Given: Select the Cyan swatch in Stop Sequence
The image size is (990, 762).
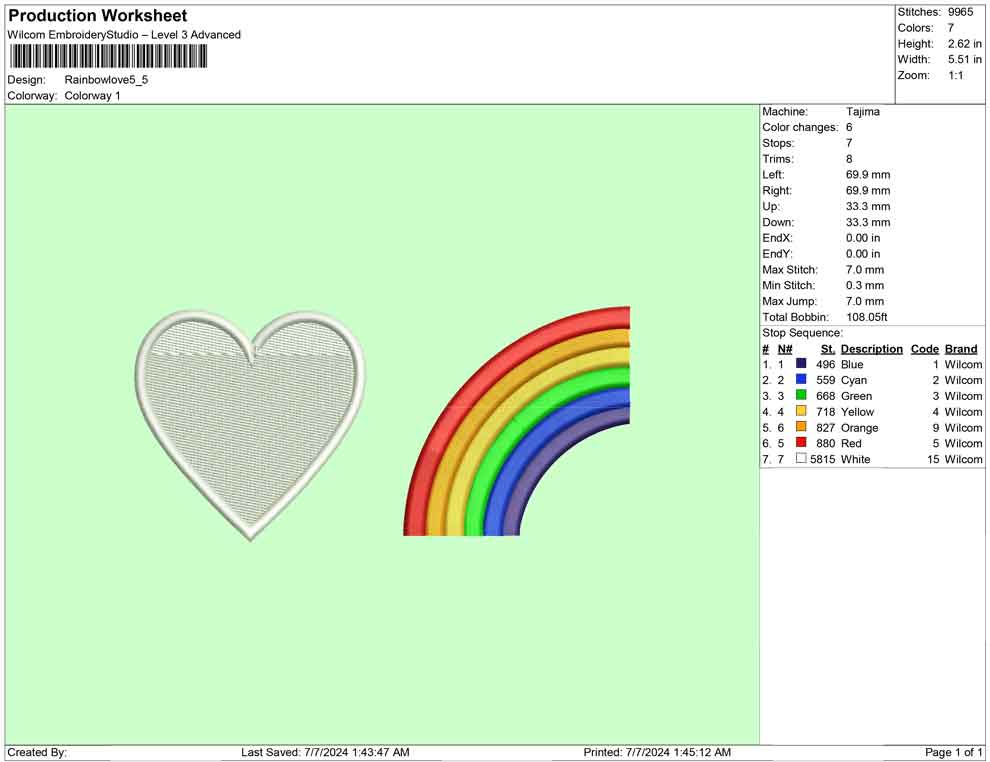Looking at the screenshot, I should tap(800, 380).
